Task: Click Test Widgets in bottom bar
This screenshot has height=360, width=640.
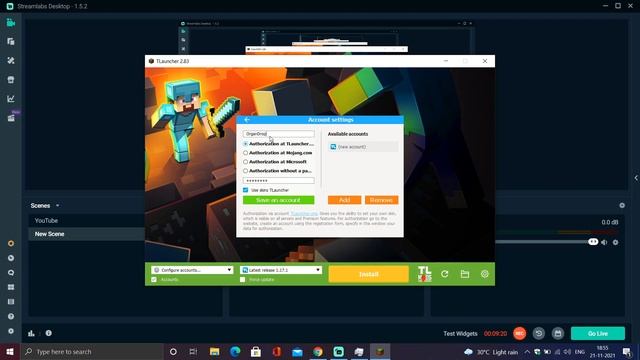Action: pyautogui.click(x=460, y=333)
